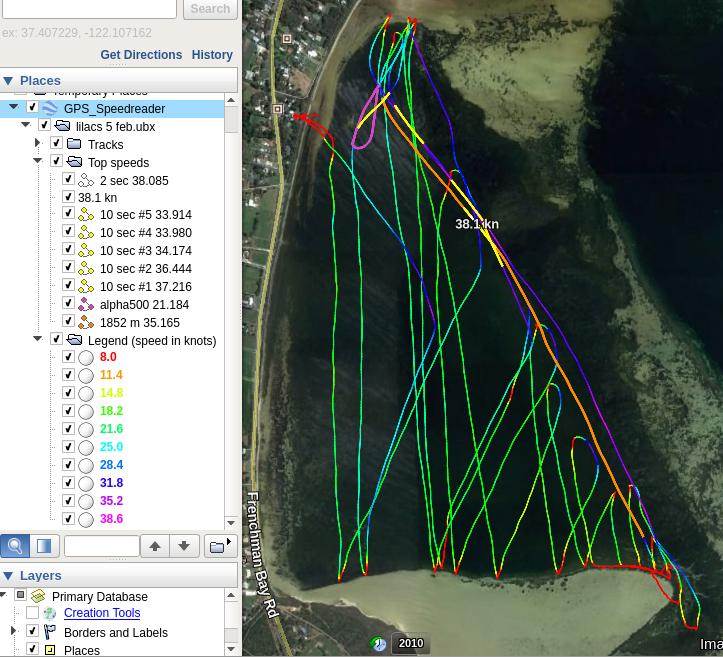The width and height of the screenshot is (723, 657).
Task: Click the 2 sec 38.085 path icon
Action: [x=86, y=181]
